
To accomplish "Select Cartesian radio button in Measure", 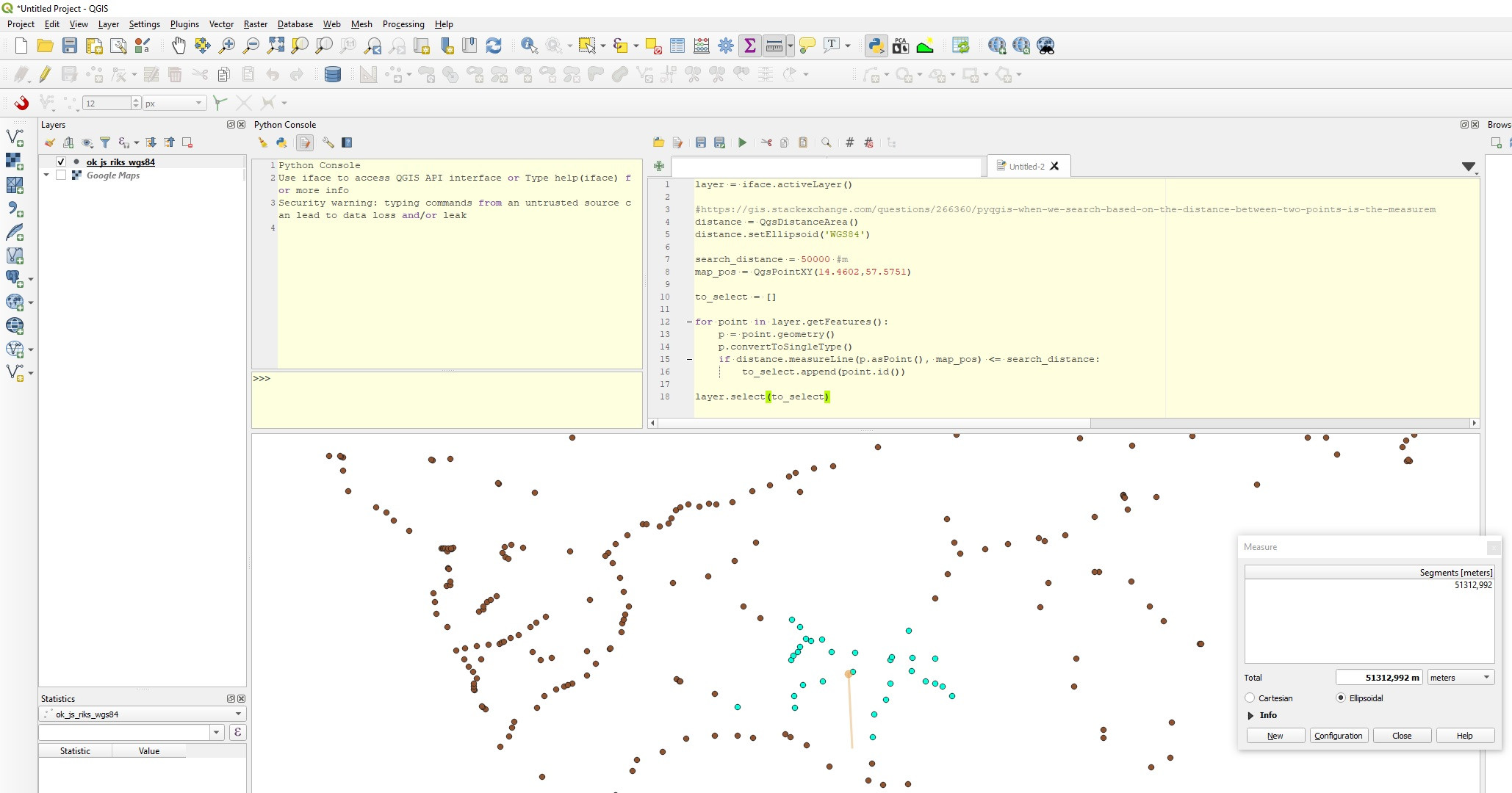I will (1250, 698).
